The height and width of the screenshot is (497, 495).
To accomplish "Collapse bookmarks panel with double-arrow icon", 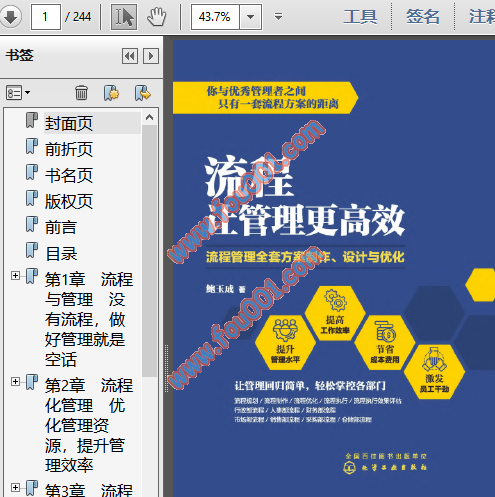I will [x=130, y=56].
